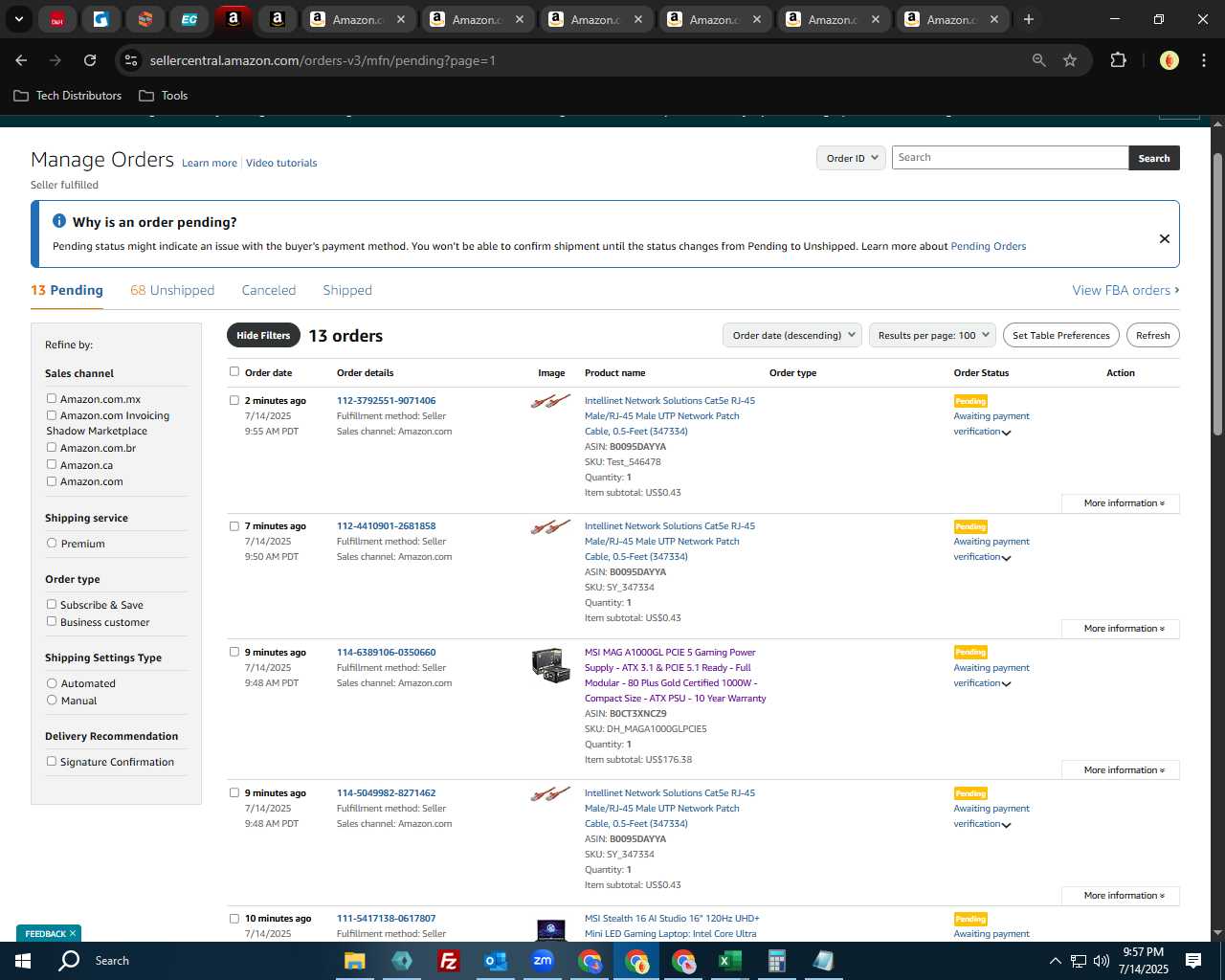This screenshot has width=1225, height=980.
Task: Open the Order date (descending) sort dropdown
Action: click(792, 335)
